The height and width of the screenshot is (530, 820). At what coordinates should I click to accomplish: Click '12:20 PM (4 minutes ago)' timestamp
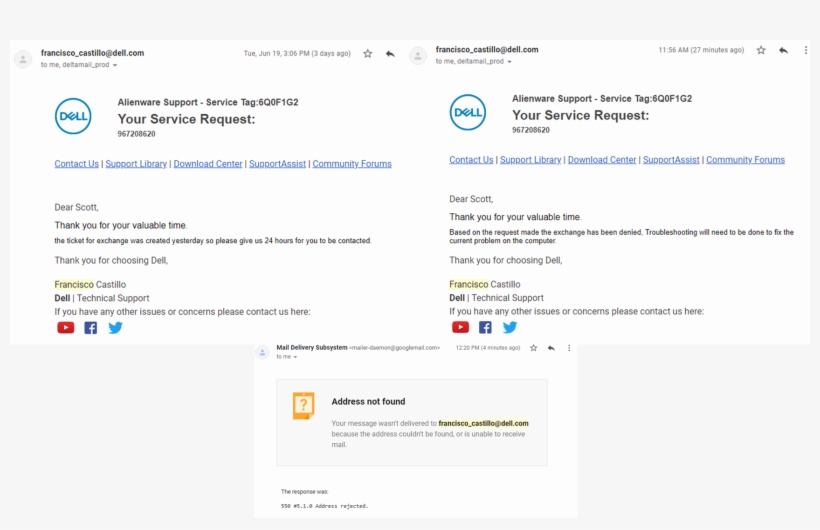click(487, 348)
